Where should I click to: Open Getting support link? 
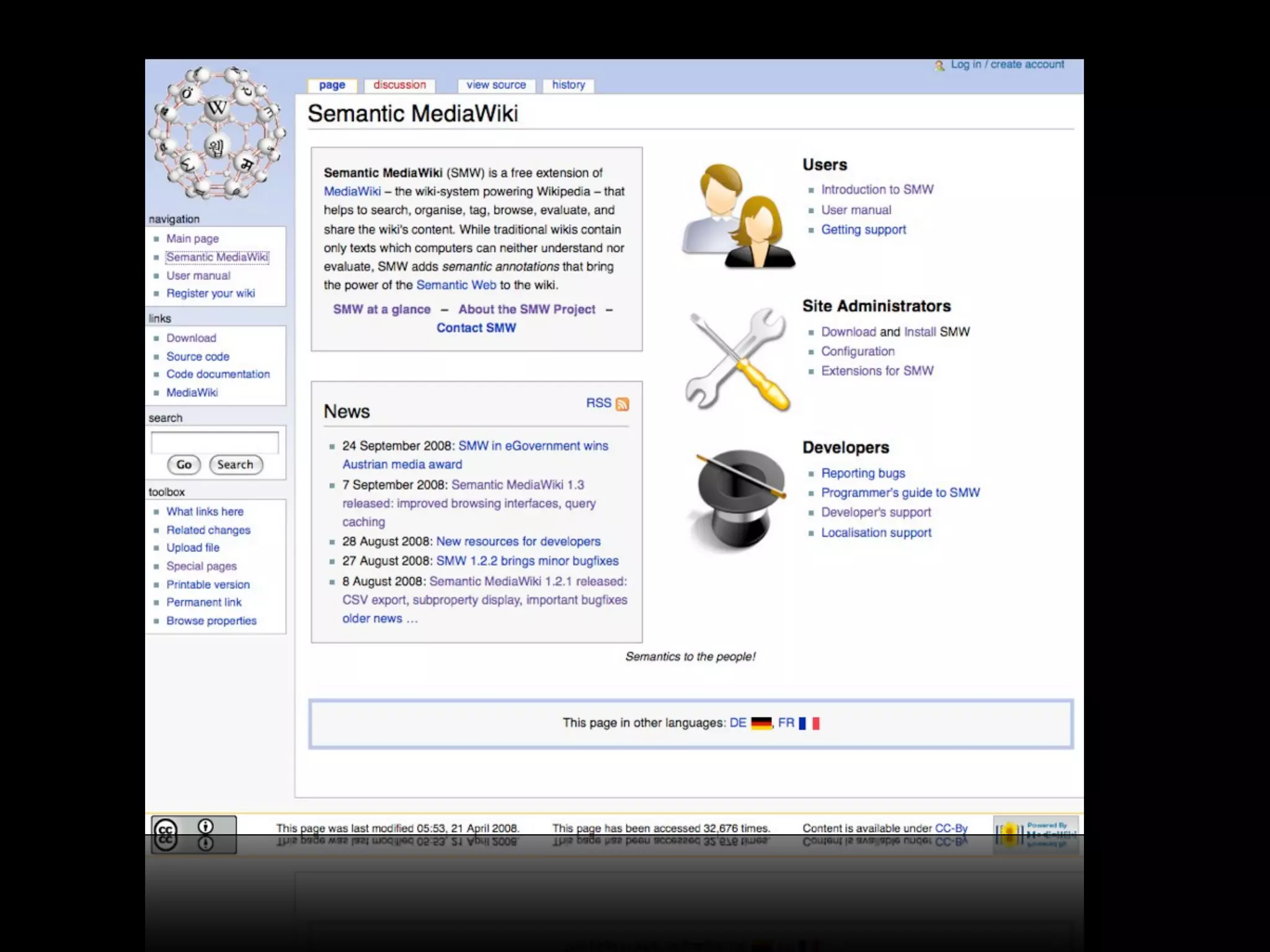pos(864,230)
